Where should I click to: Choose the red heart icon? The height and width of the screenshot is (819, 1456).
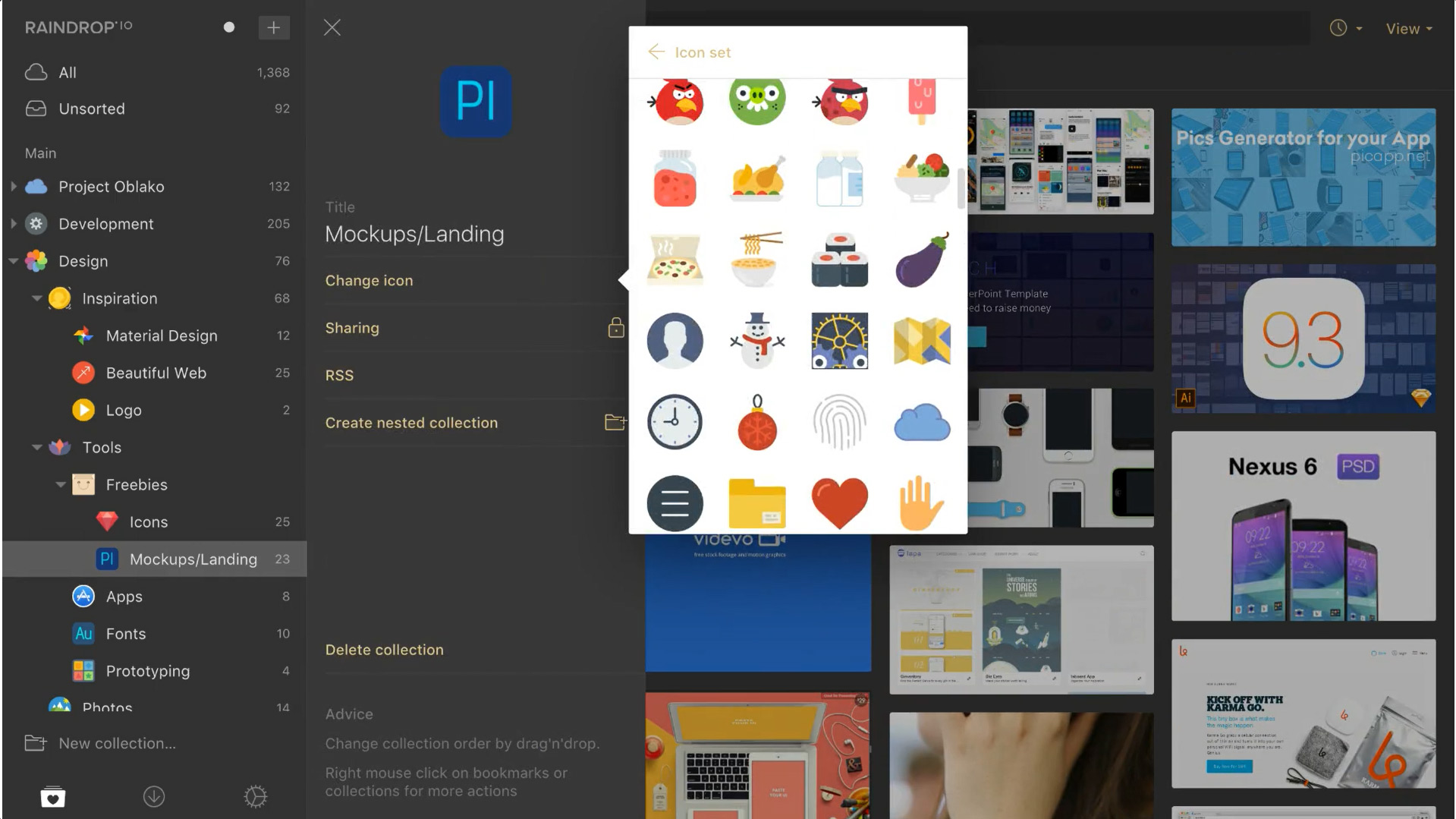(x=839, y=503)
